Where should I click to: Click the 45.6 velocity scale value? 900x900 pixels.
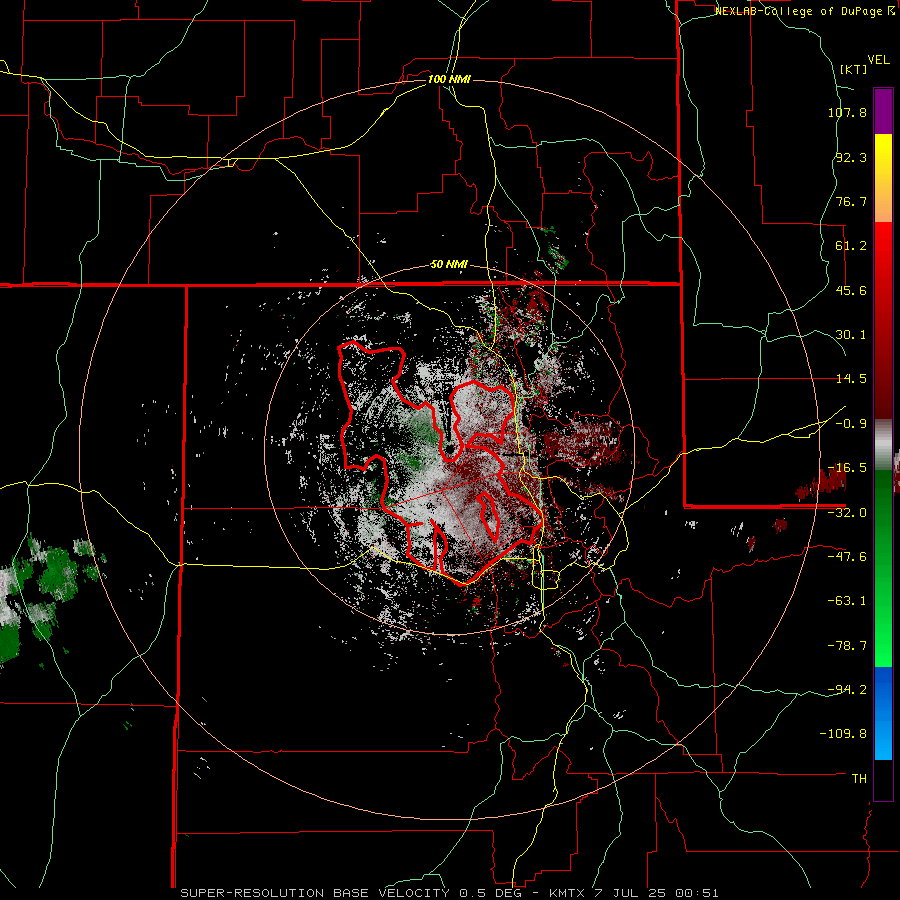tap(851, 290)
